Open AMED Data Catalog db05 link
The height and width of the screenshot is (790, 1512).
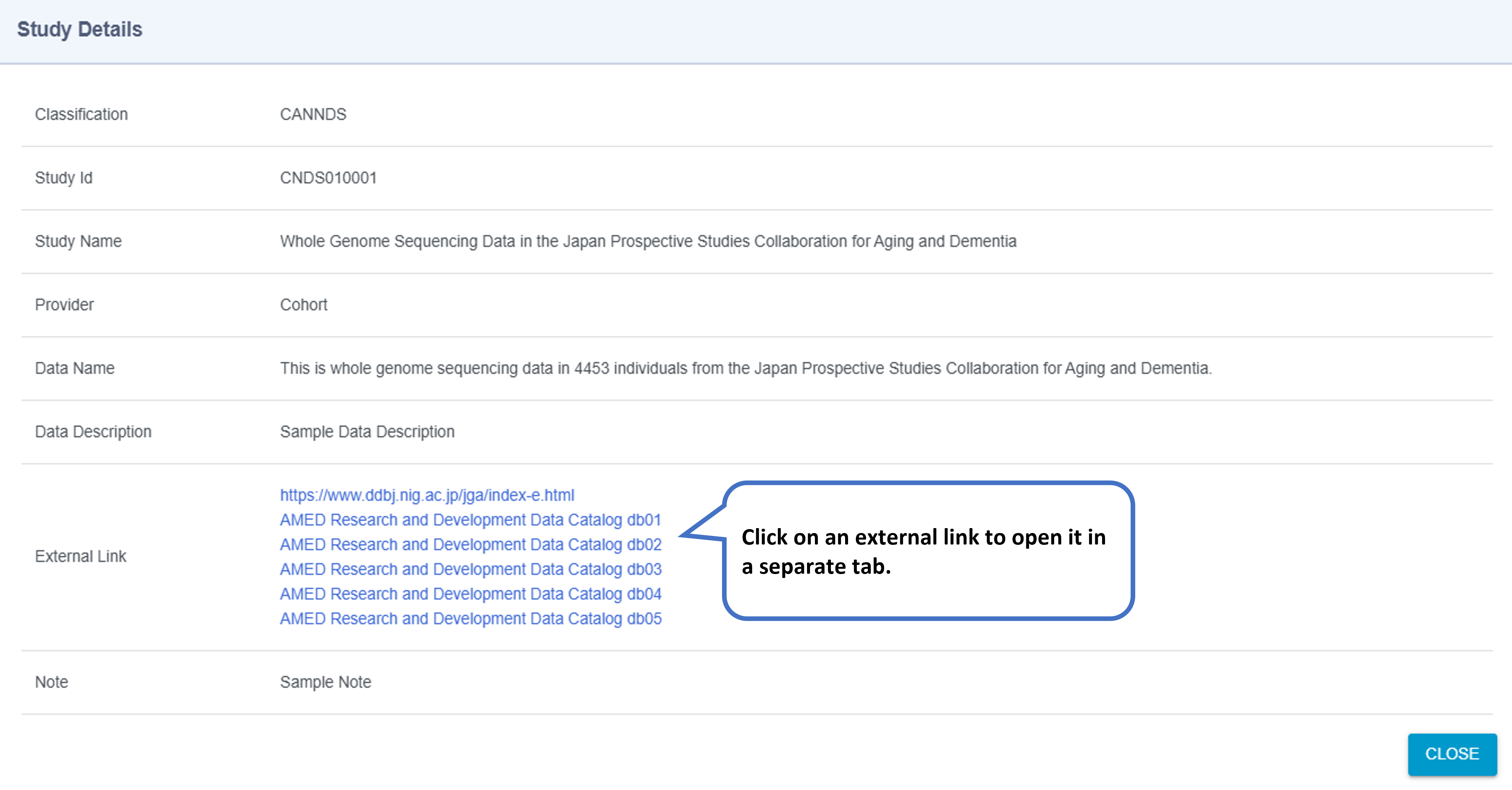(470, 618)
